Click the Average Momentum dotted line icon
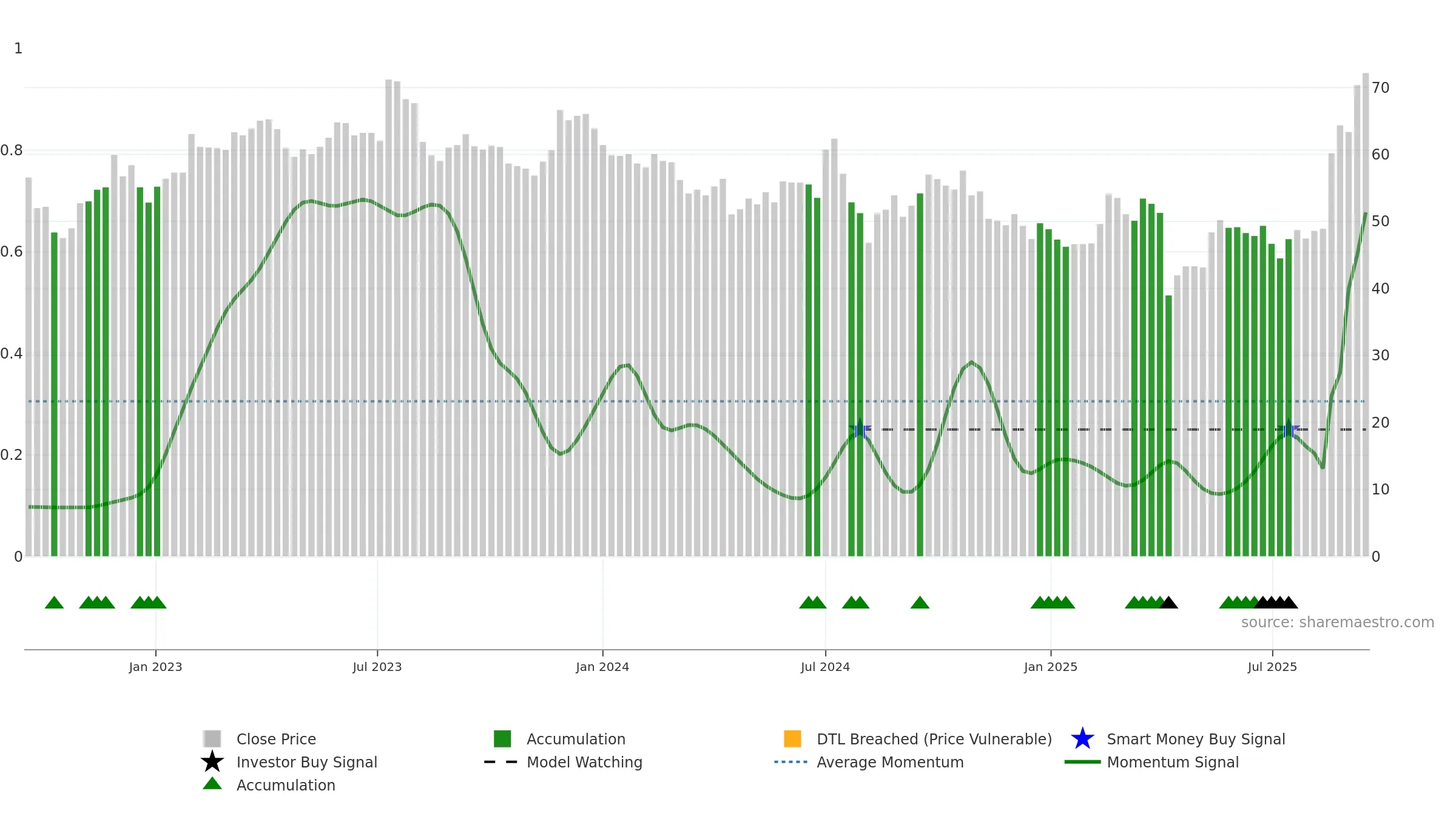 791,762
